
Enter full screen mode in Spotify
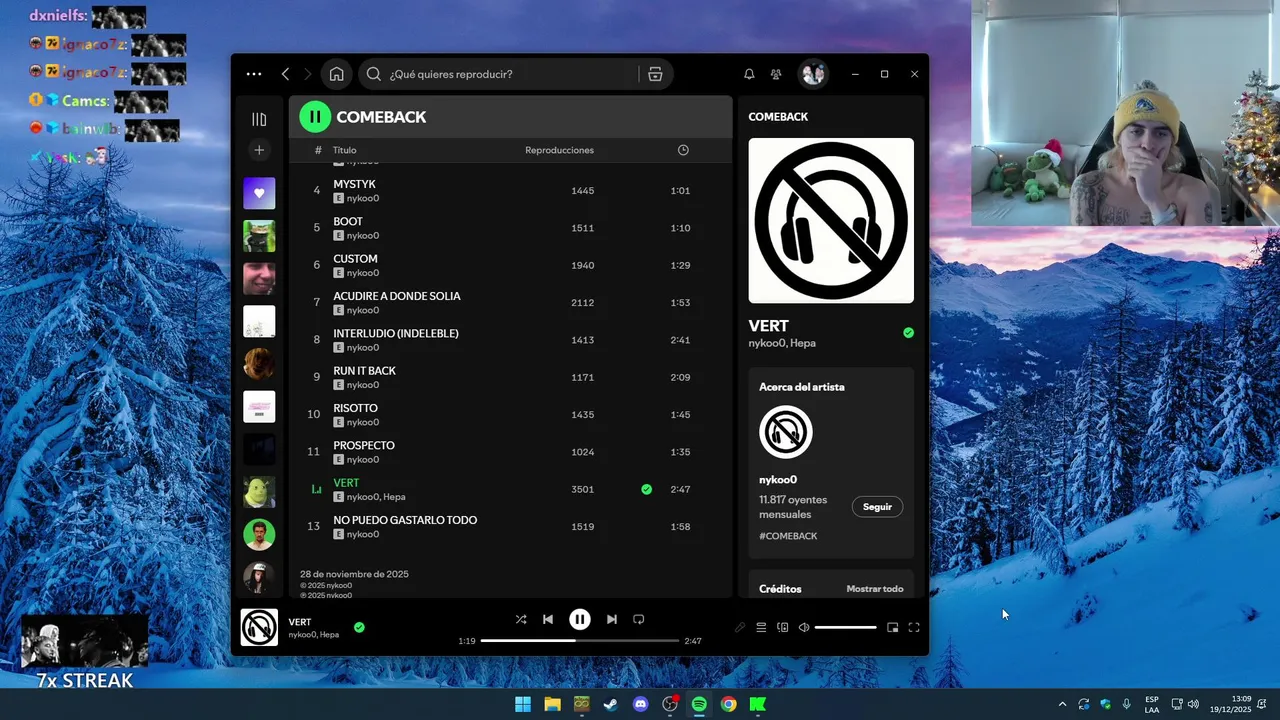914,627
